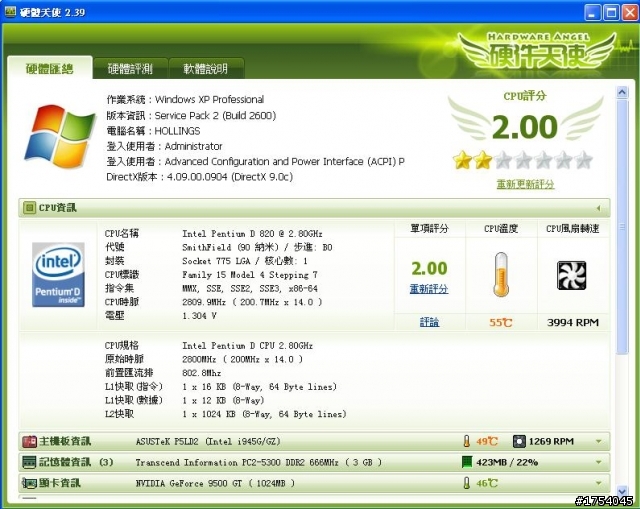This screenshot has width=640, height=509.
Task: Click the CPU score 2.00 with wings
Action: (x=525, y=126)
